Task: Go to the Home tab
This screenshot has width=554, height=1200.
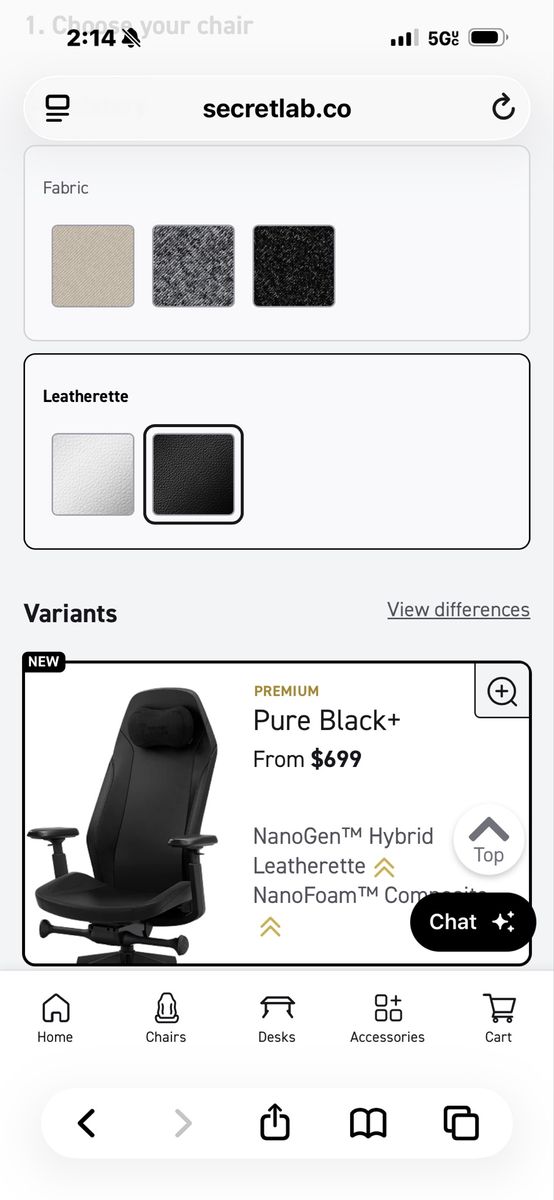Action: point(55,1018)
